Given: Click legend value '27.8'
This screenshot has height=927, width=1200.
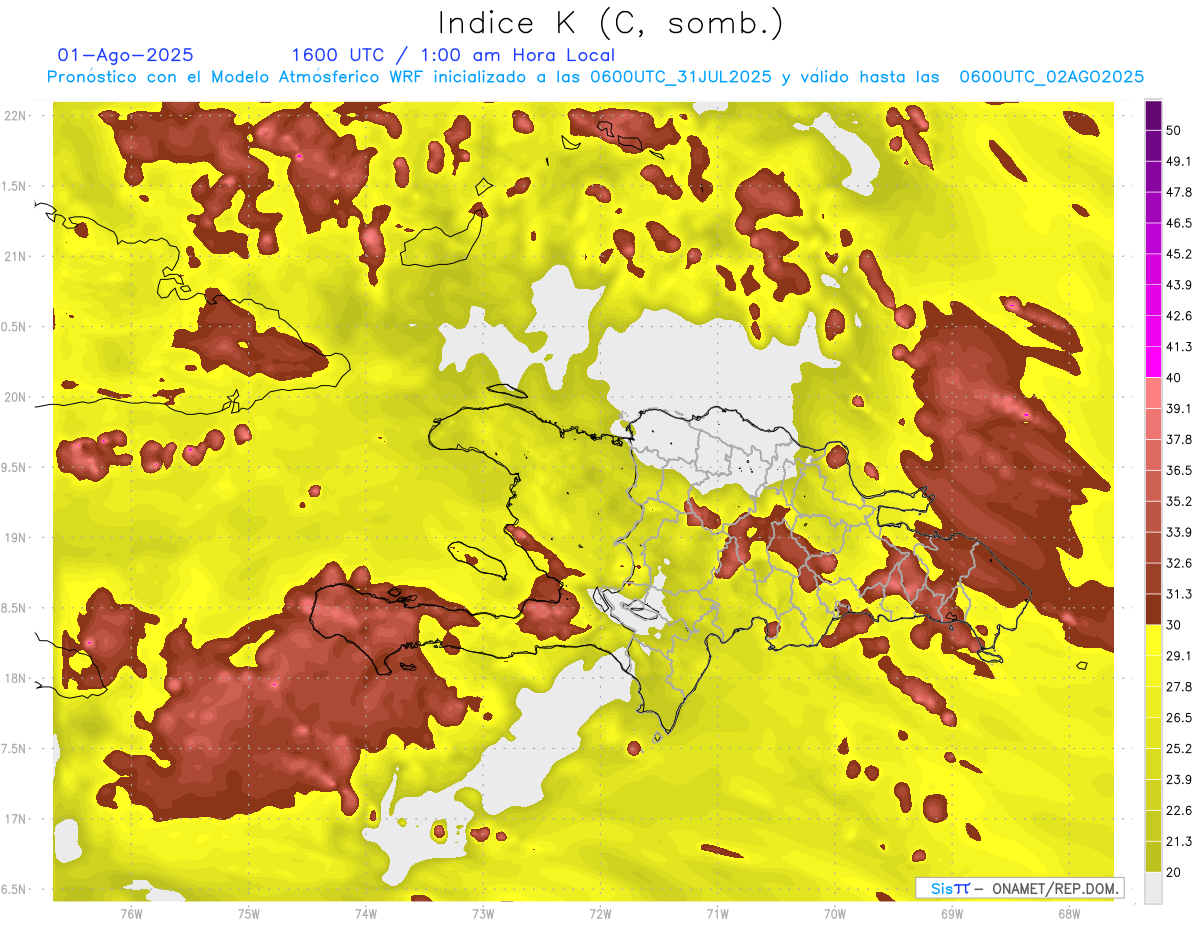Looking at the screenshot, I should [x=1177, y=687].
